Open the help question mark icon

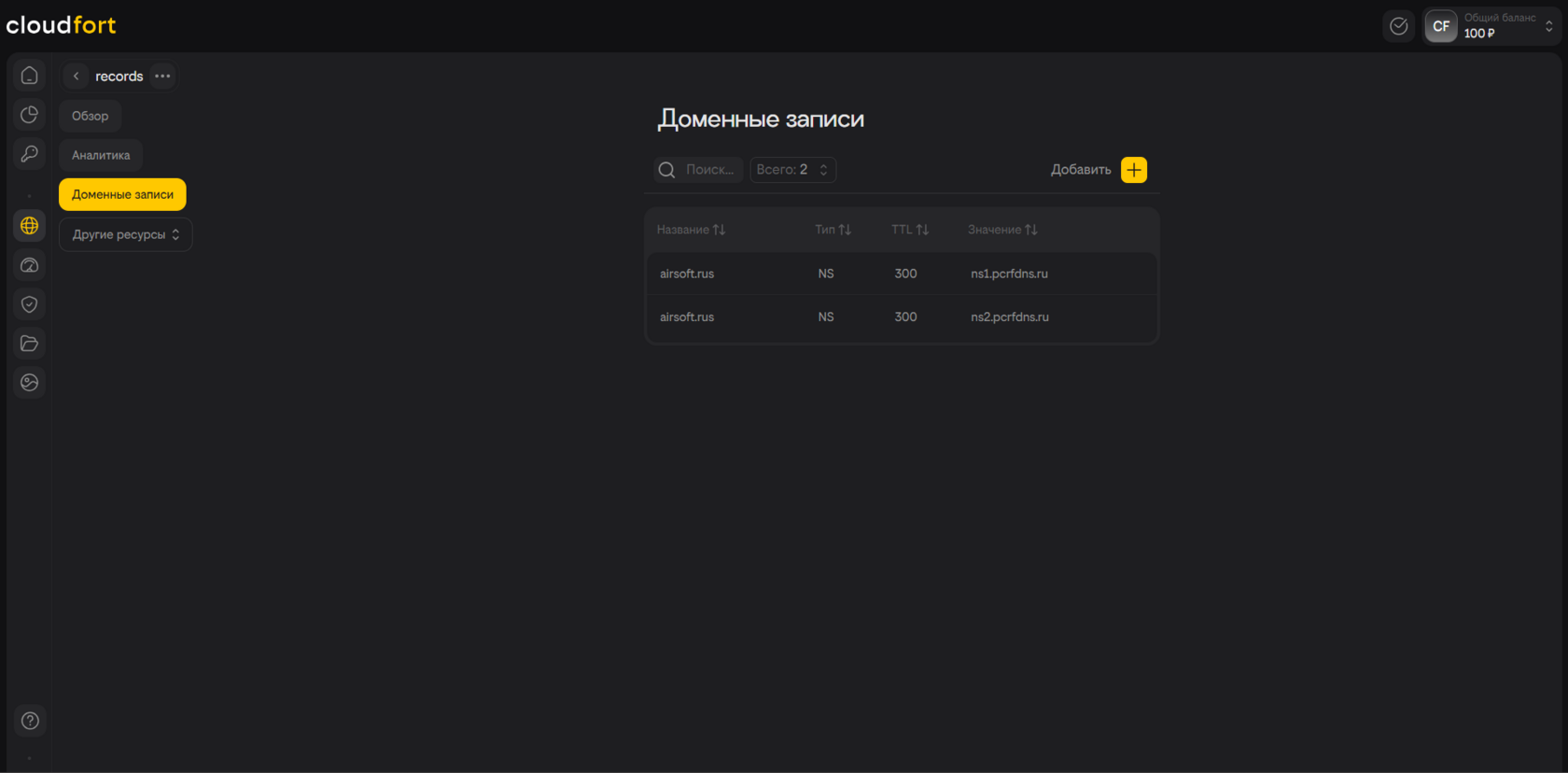pyautogui.click(x=30, y=721)
